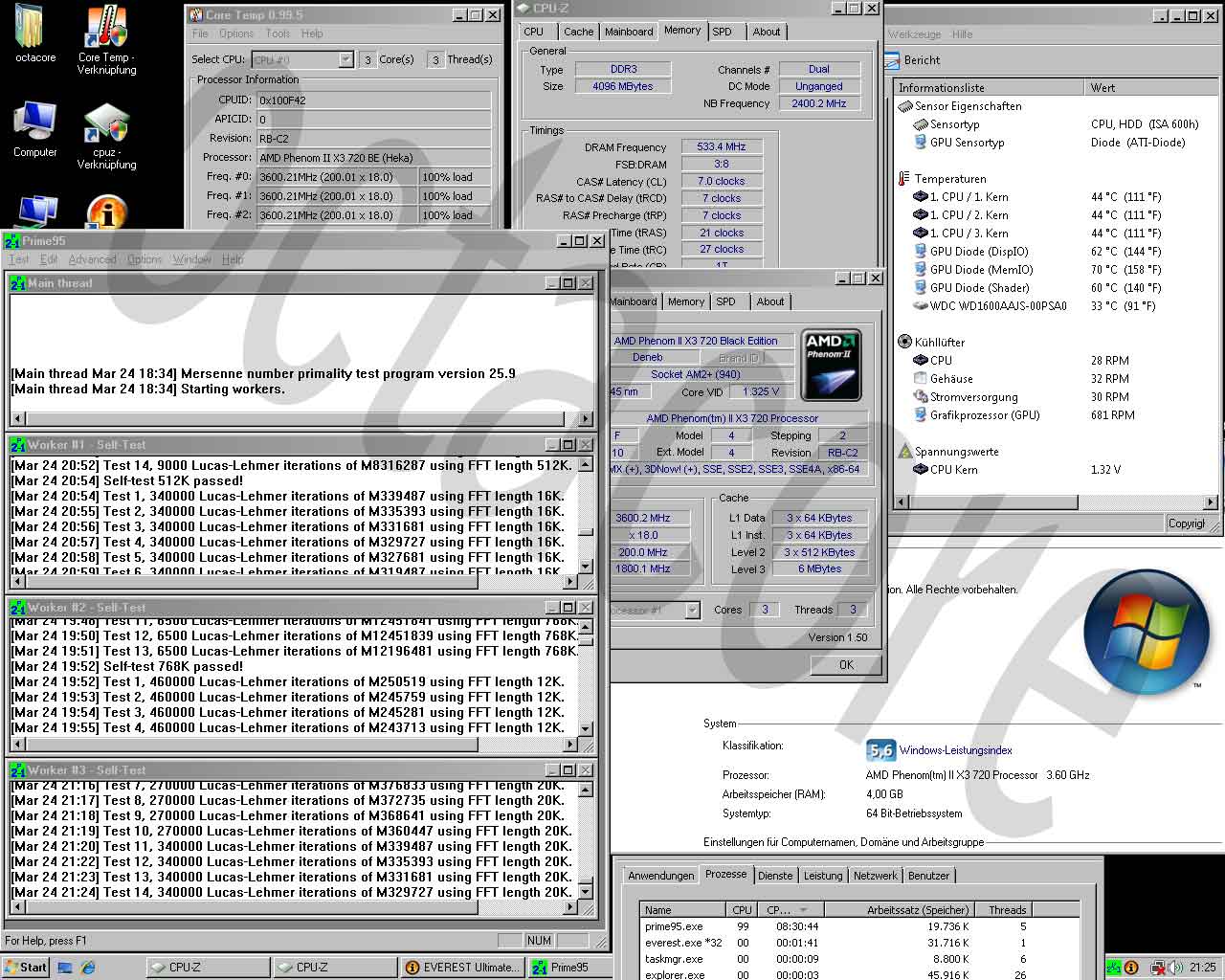Click the volume speaker tray icon
The width and height of the screenshot is (1225, 980).
1173,968
